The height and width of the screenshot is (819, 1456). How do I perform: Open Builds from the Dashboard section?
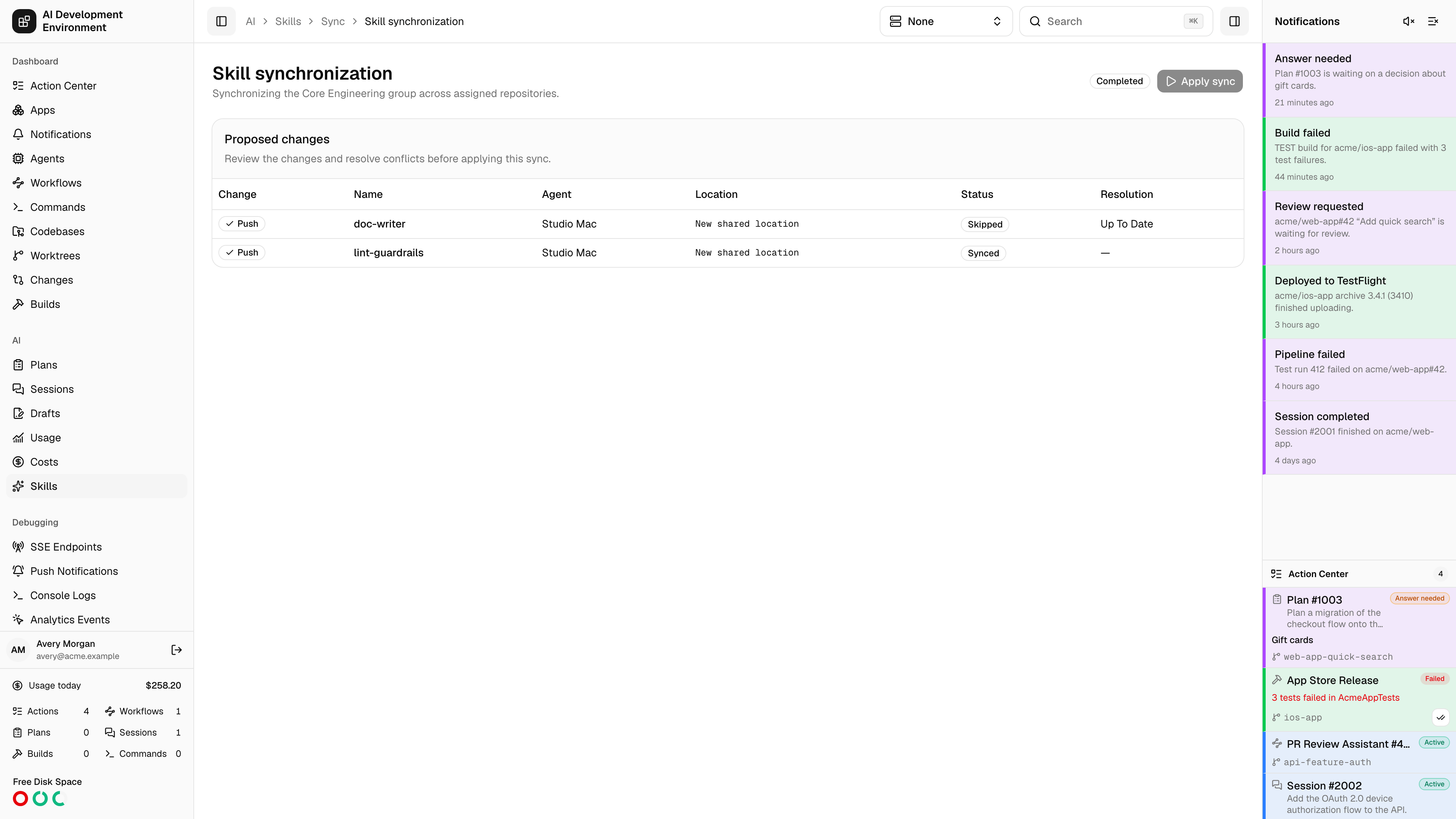(x=97, y=304)
